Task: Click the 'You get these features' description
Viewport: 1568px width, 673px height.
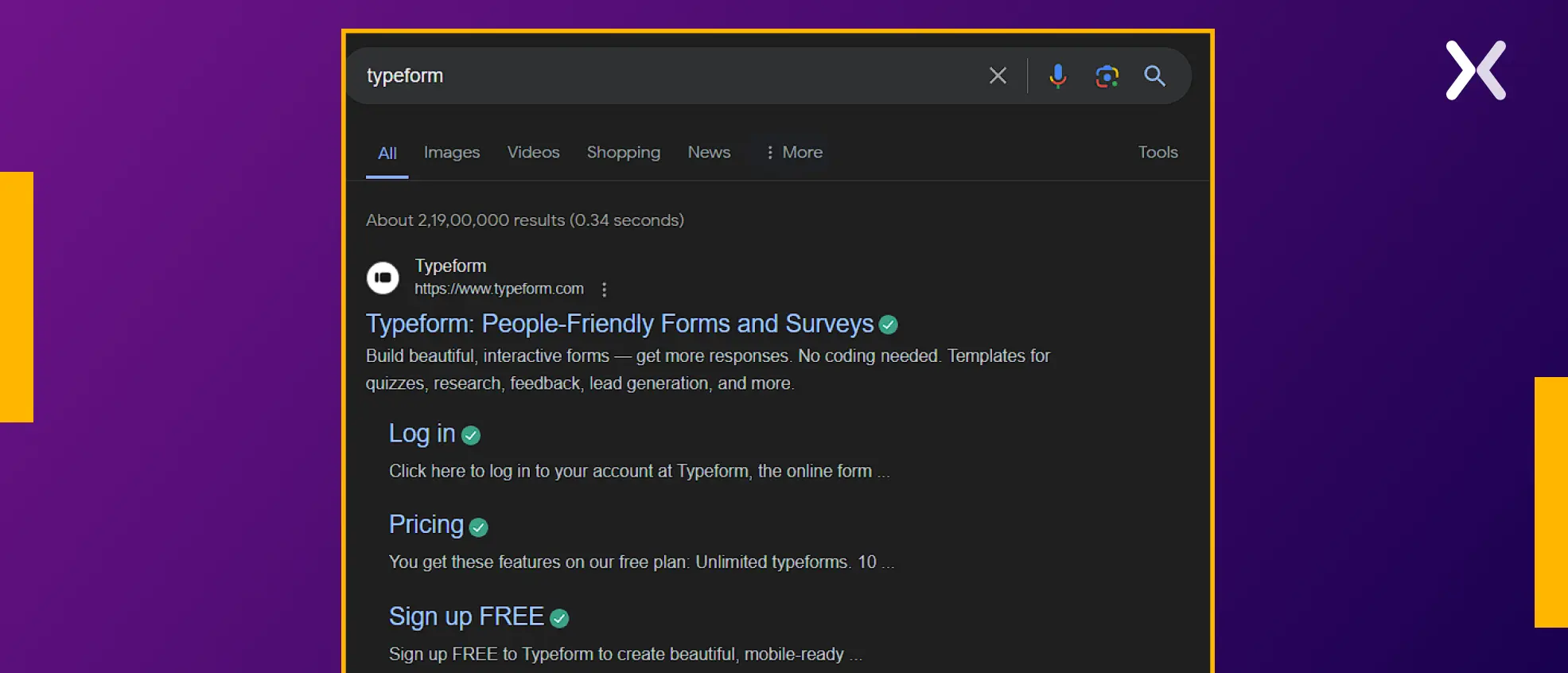Action: pos(641,562)
